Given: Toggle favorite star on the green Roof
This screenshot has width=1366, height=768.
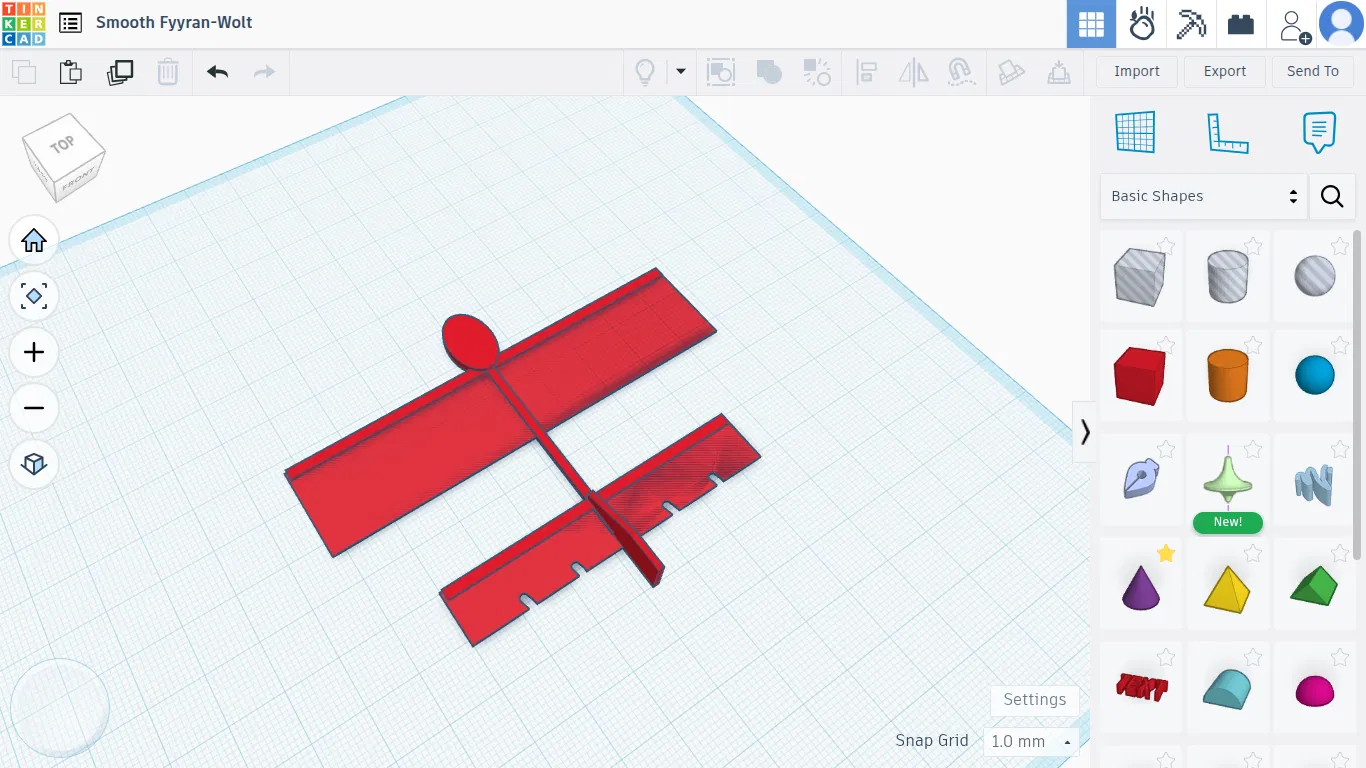Looking at the screenshot, I should pyautogui.click(x=1340, y=553).
